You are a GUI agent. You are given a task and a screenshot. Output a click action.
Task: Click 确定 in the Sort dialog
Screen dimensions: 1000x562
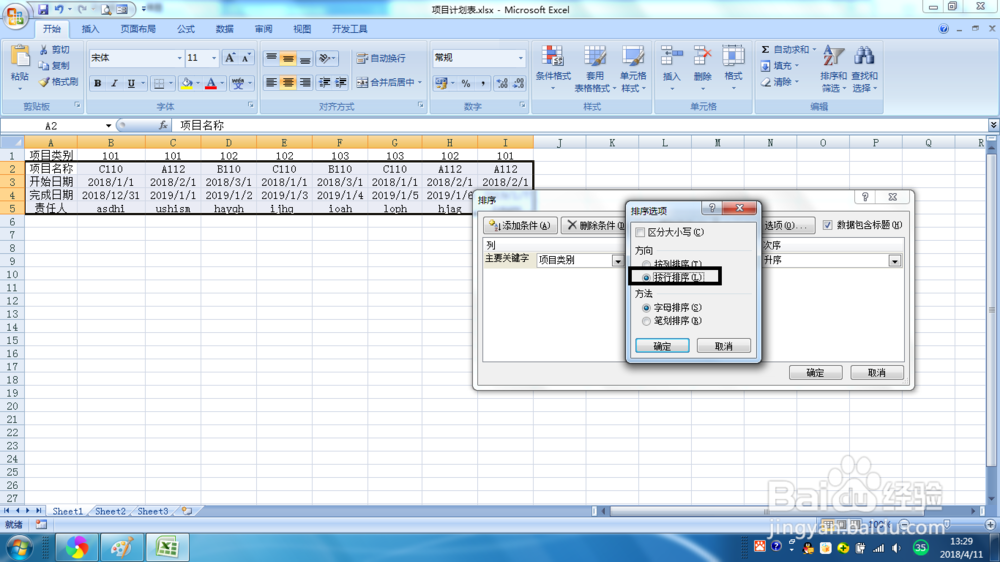815,373
